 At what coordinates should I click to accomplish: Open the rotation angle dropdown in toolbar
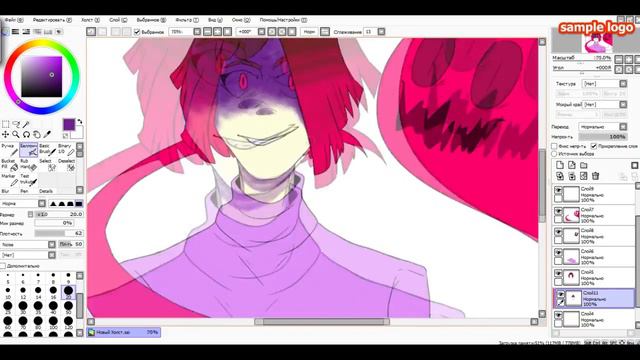pyautogui.click(x=262, y=31)
